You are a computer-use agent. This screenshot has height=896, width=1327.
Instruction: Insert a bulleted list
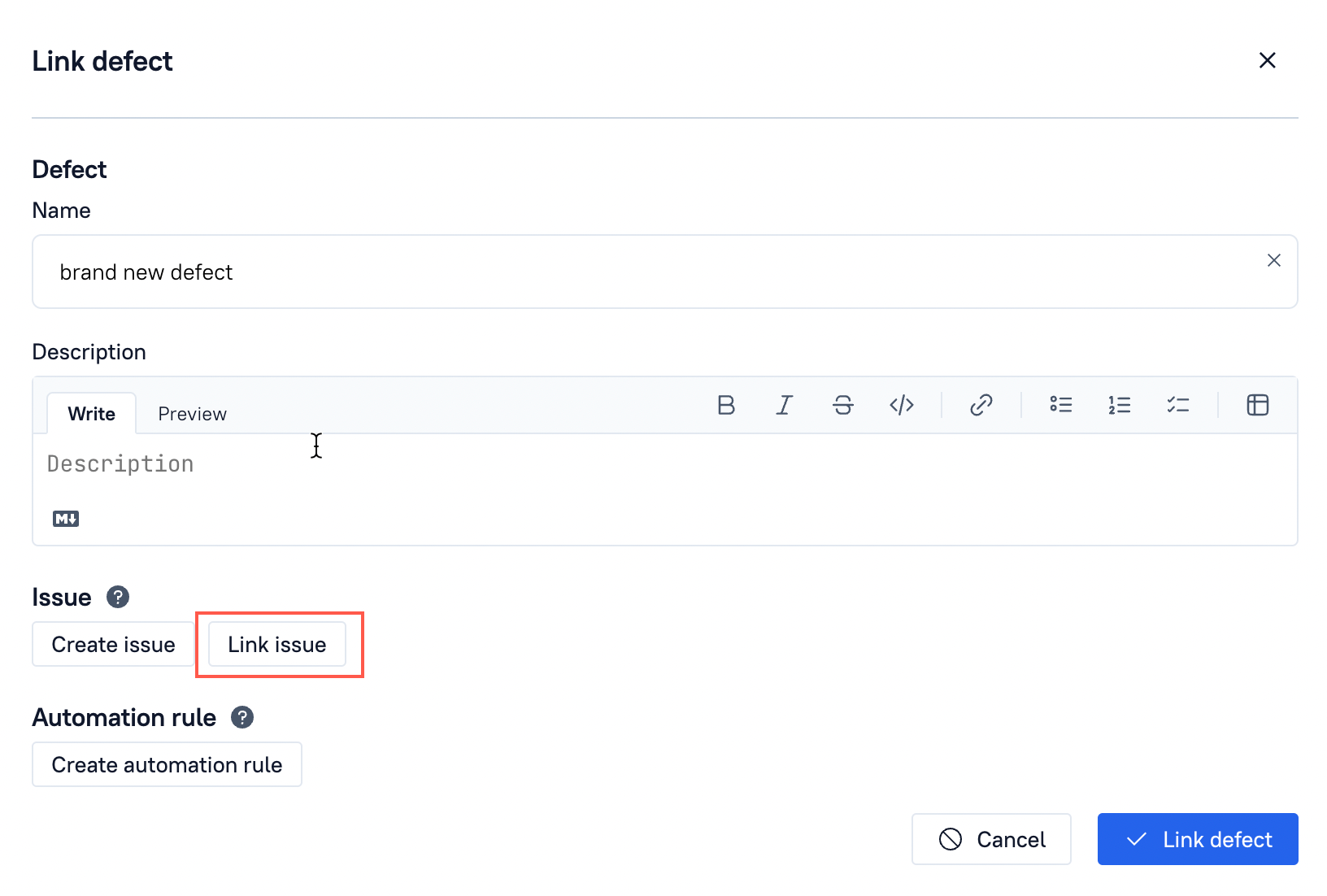point(1061,405)
